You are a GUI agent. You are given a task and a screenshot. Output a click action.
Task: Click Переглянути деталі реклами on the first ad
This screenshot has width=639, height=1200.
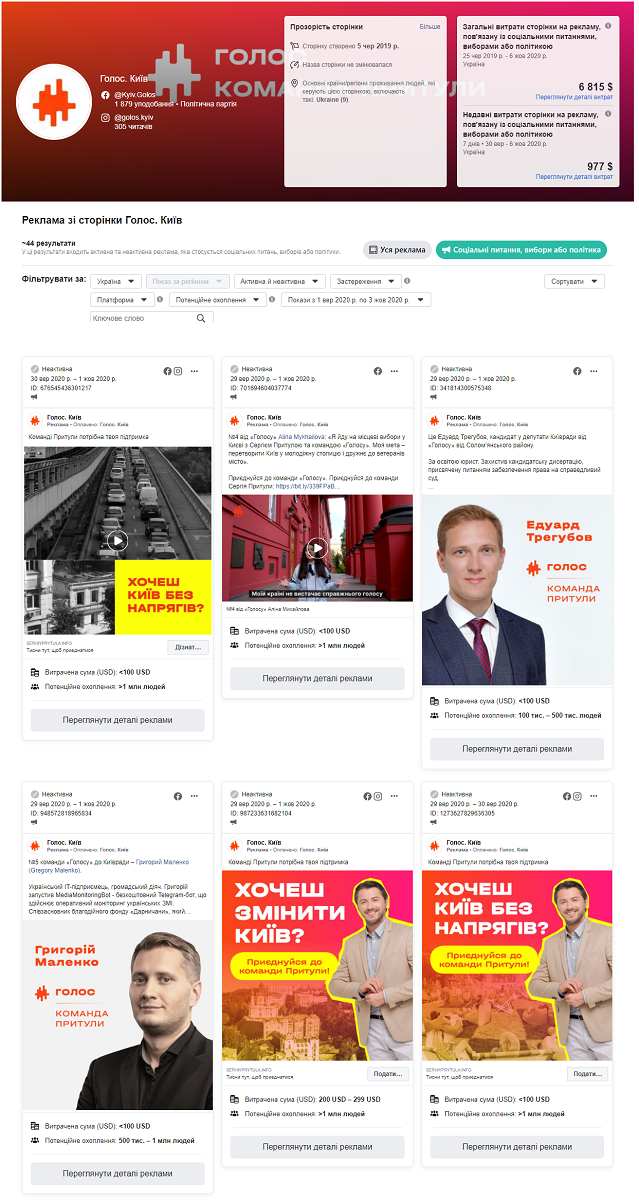(118, 720)
